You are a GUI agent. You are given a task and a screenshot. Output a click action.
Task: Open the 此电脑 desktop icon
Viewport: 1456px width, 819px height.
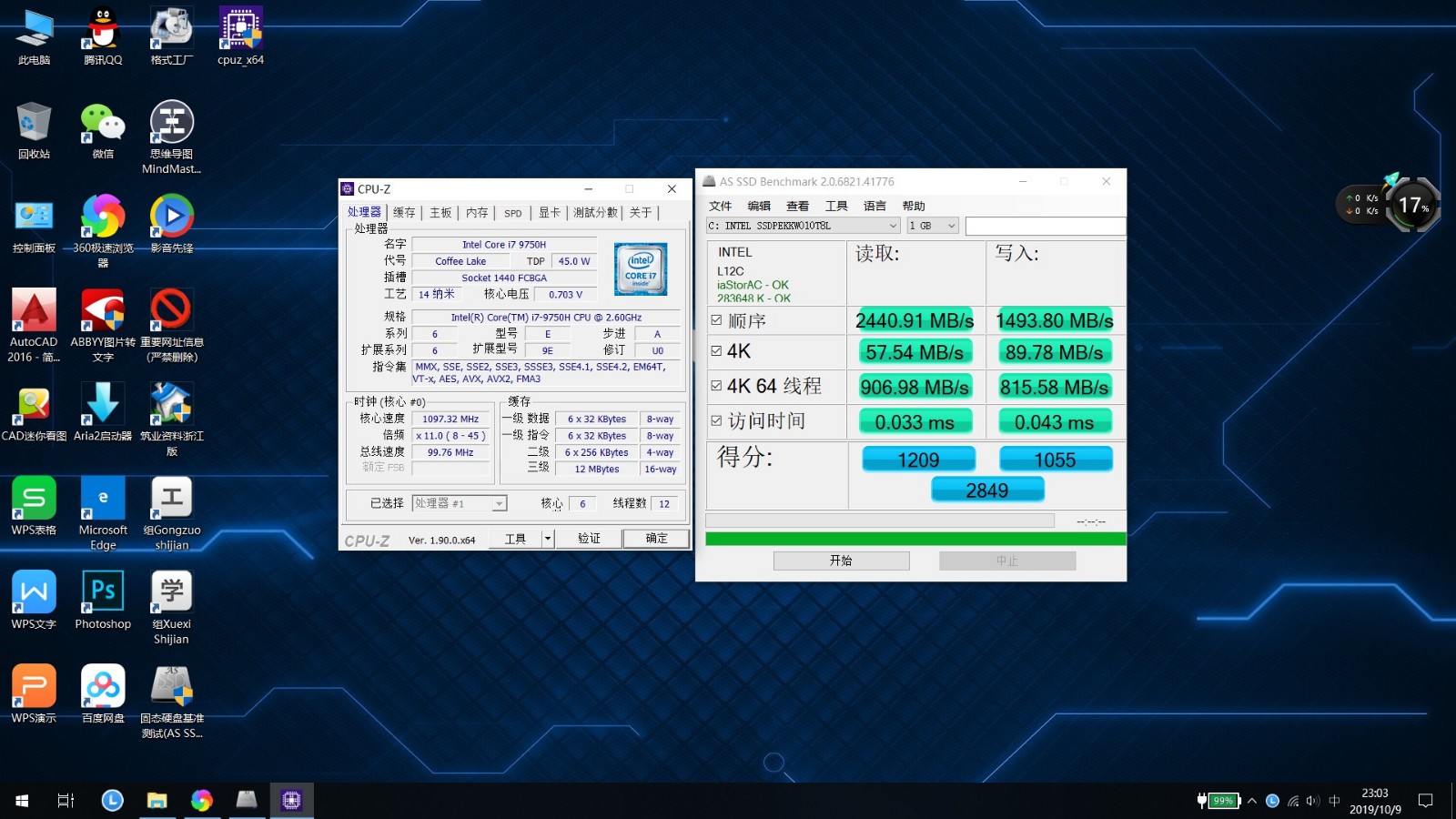point(34,37)
